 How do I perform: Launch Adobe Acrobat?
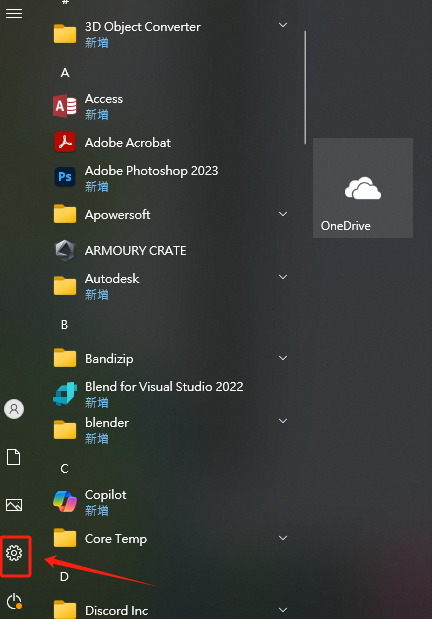(x=170, y=143)
